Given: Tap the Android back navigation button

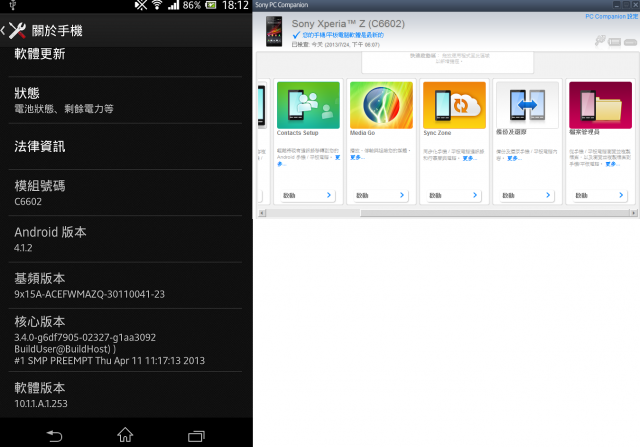Looking at the screenshot, I should [54, 436].
